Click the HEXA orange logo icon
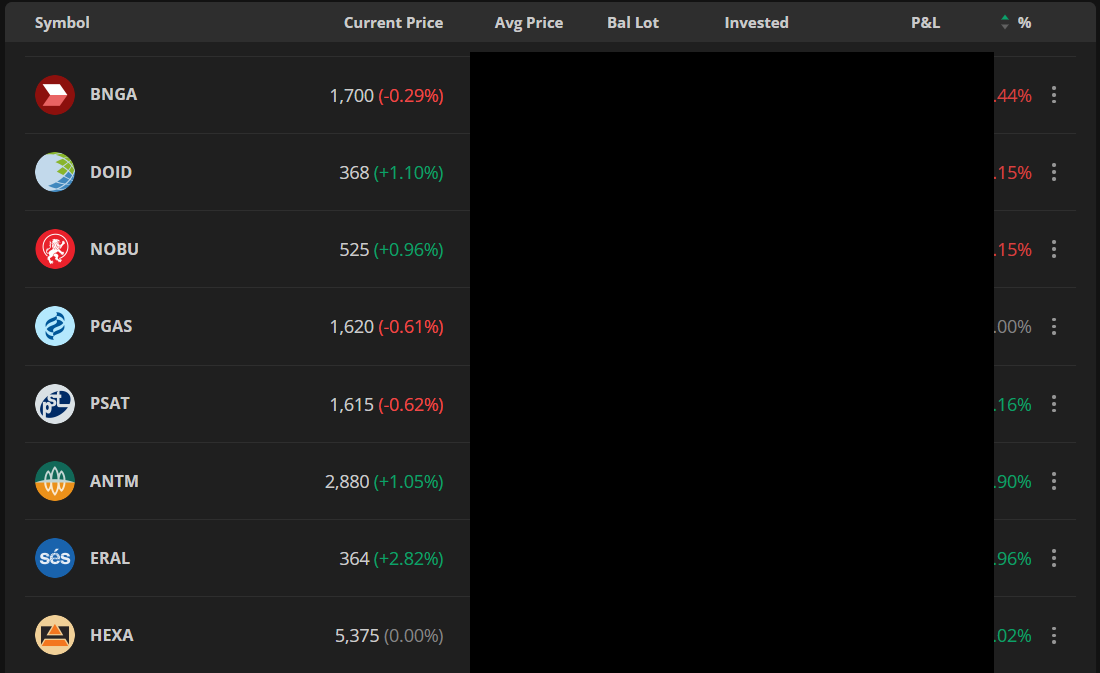The height and width of the screenshot is (673, 1100). coord(55,635)
